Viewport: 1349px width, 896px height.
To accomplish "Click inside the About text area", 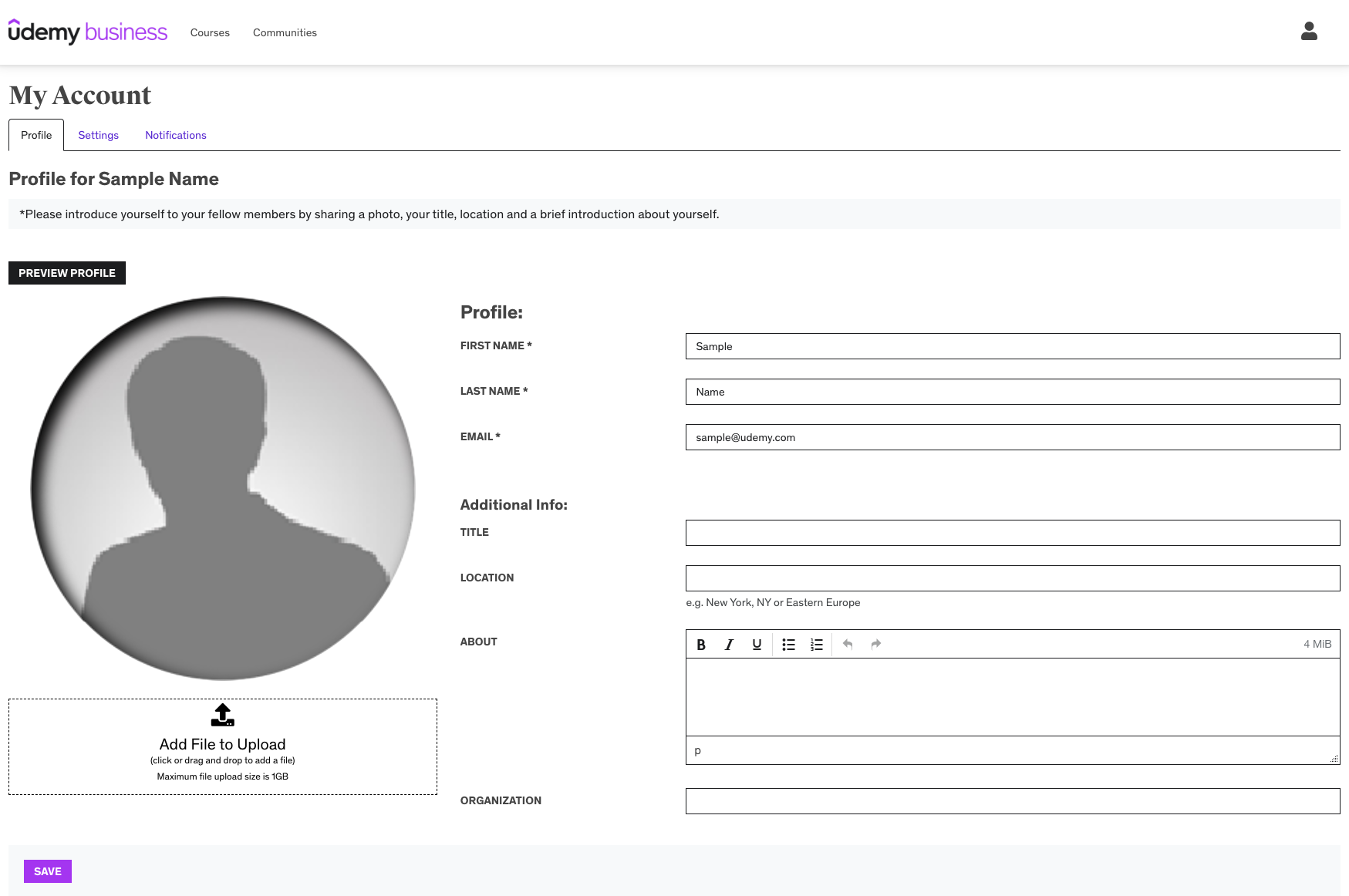I will point(1013,697).
